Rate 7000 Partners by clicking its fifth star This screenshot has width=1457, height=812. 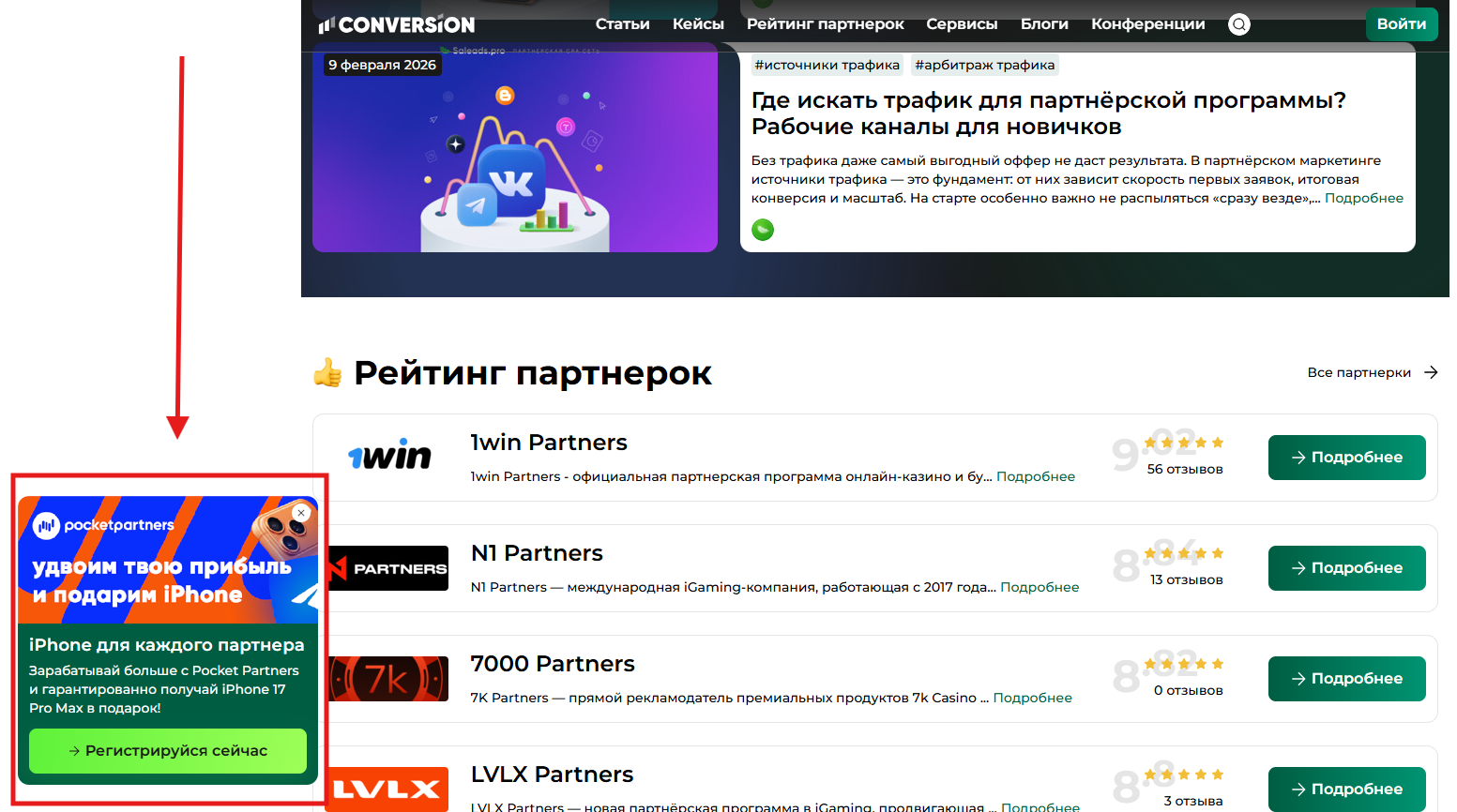[x=1220, y=663]
